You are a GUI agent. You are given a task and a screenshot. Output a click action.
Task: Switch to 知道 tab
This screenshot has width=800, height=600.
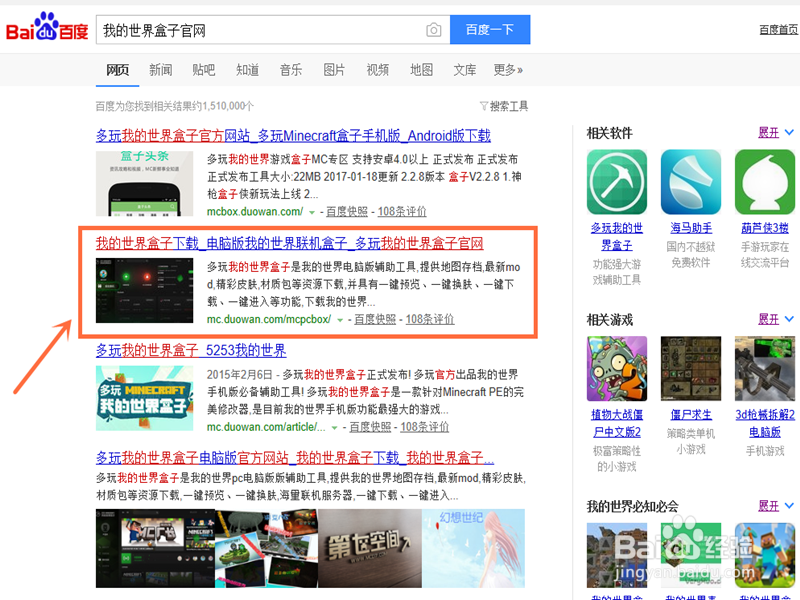pyautogui.click(x=247, y=70)
